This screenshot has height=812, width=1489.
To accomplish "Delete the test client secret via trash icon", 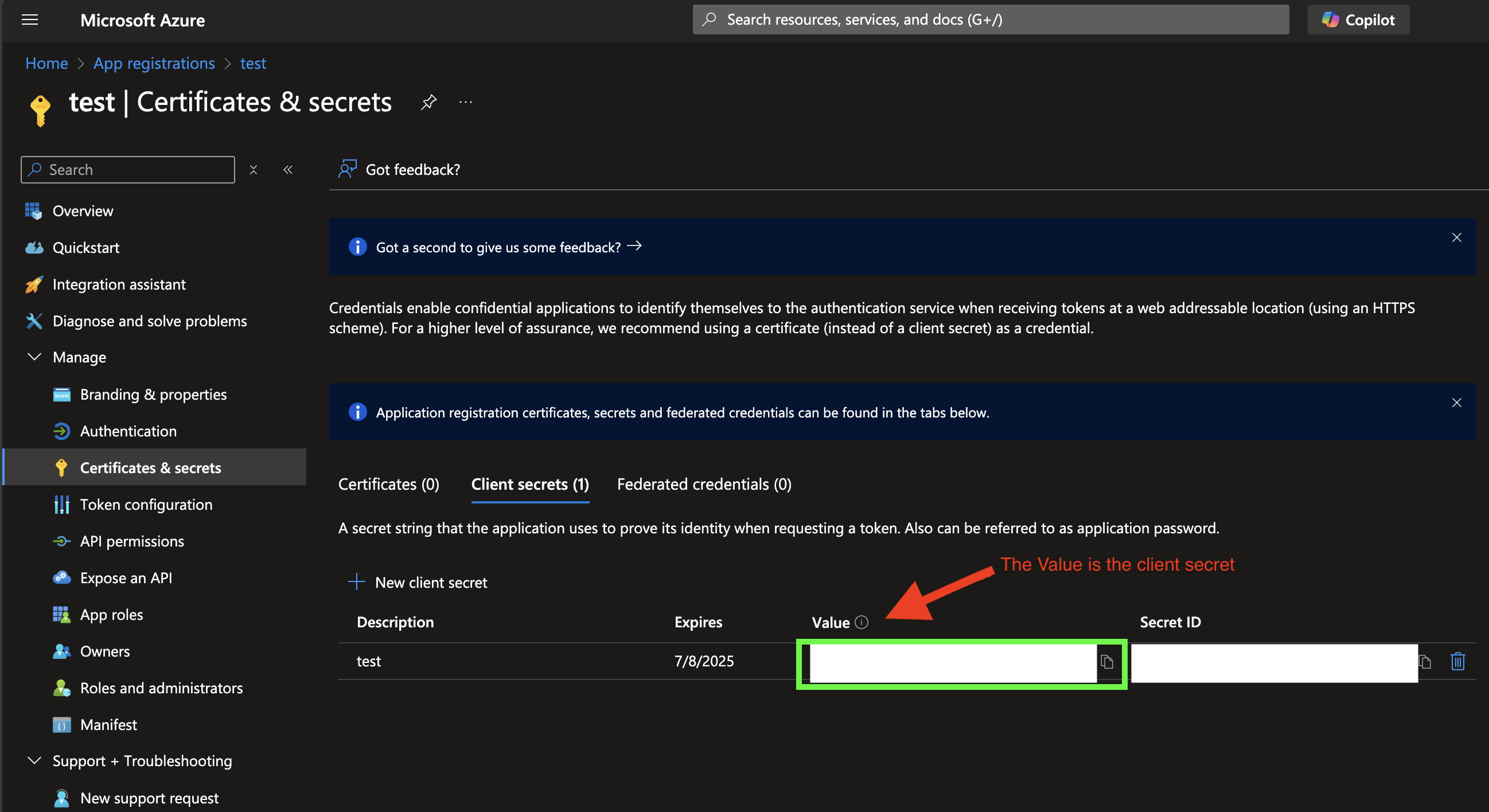I will 1457,661.
